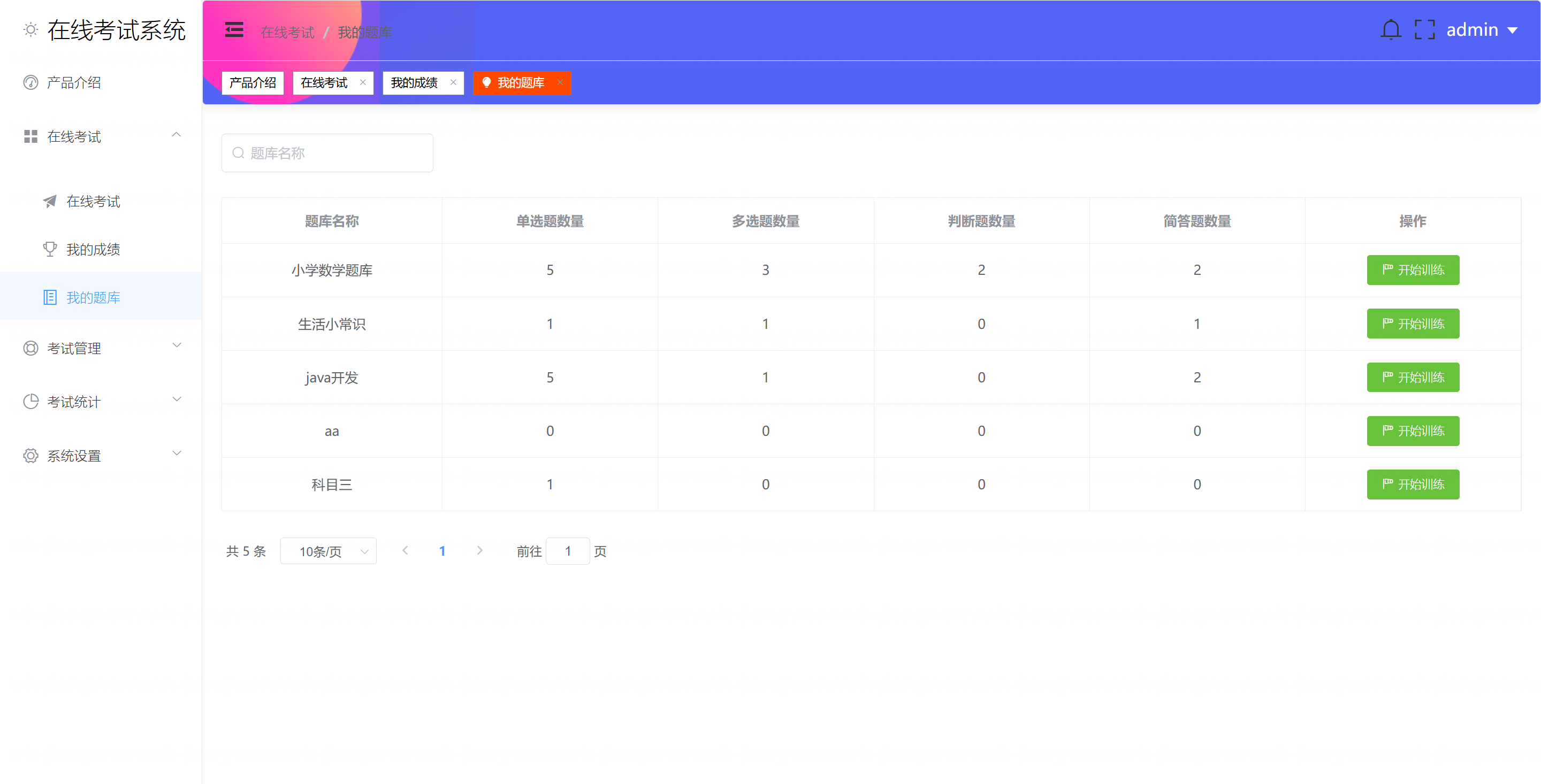Collapse sidebar with hamburger icon

tap(234, 30)
